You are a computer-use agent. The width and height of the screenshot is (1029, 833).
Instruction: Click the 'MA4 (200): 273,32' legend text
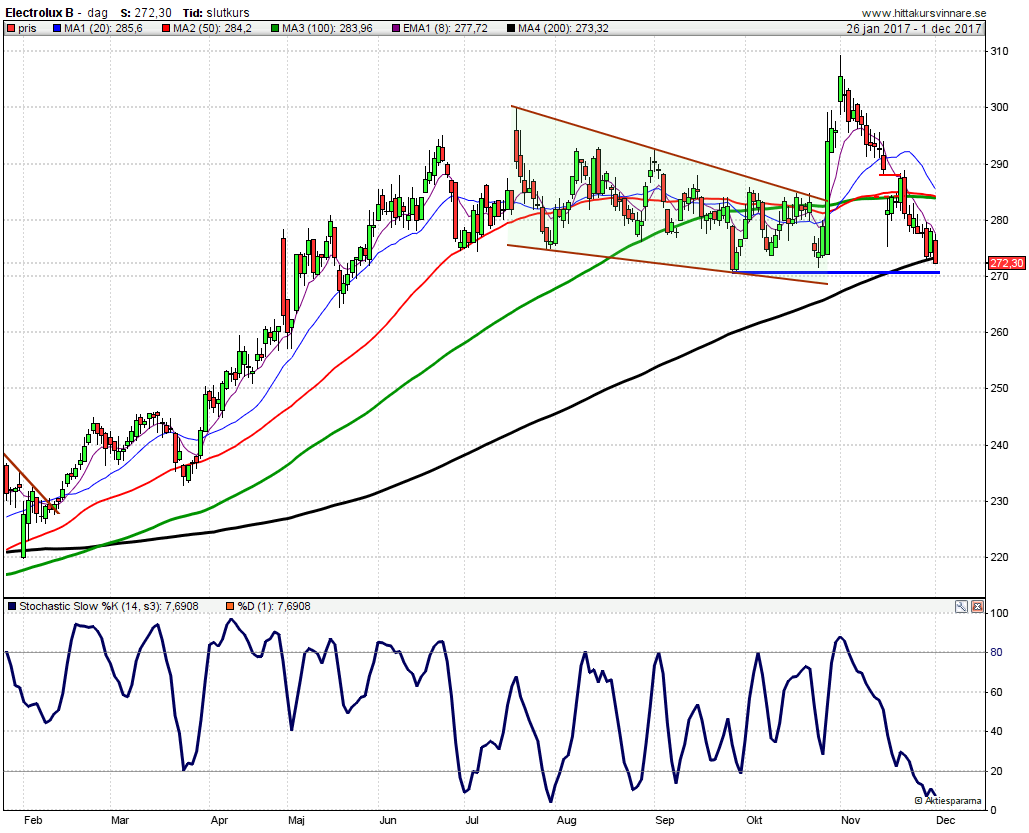(x=563, y=28)
